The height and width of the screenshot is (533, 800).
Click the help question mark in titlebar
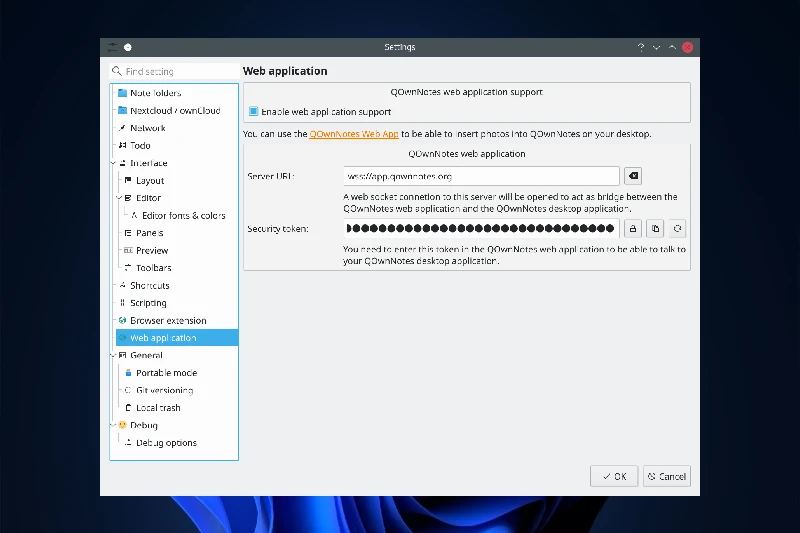click(641, 47)
